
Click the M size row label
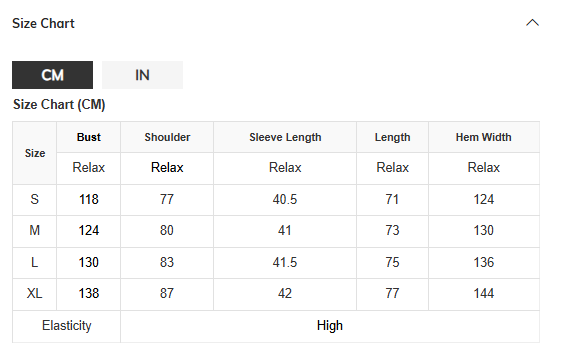(x=35, y=231)
